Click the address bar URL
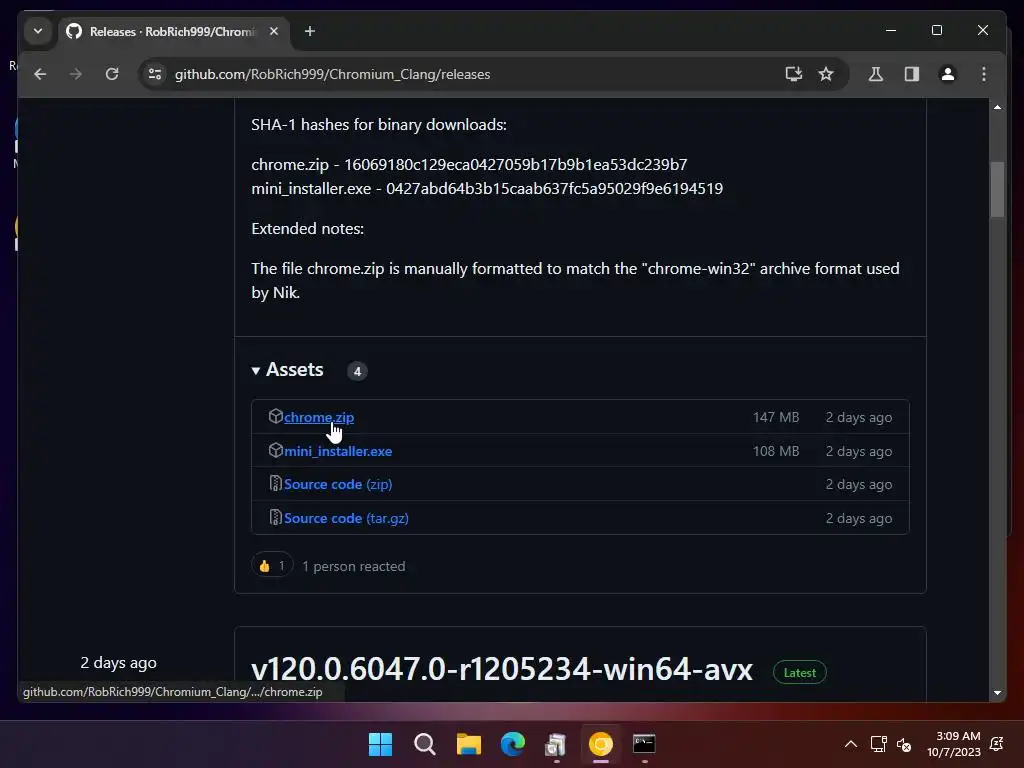The image size is (1024, 768). pos(332,74)
